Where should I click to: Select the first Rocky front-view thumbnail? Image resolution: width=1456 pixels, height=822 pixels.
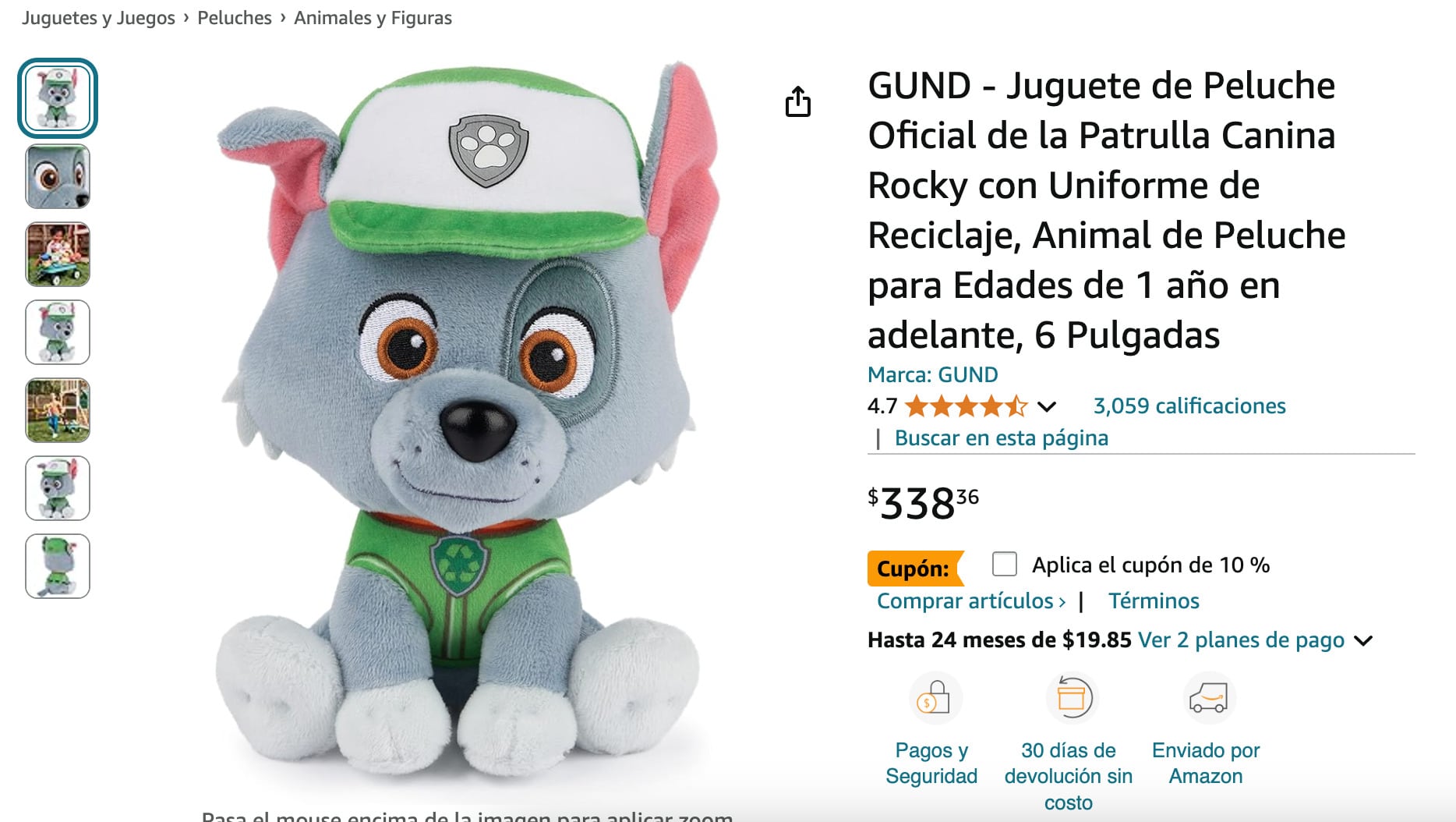click(58, 98)
